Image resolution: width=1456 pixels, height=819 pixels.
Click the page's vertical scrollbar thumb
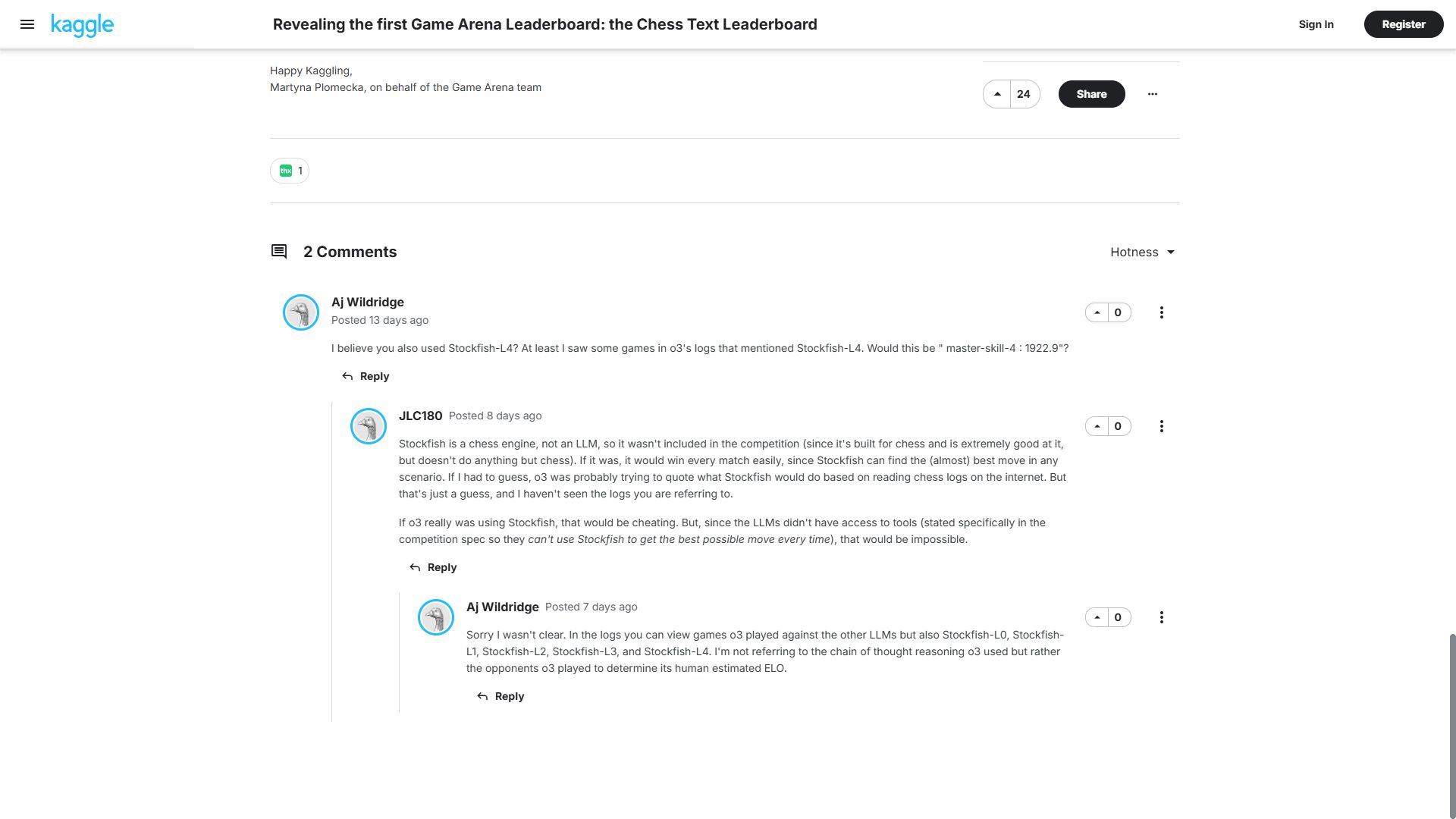[x=1452, y=724]
